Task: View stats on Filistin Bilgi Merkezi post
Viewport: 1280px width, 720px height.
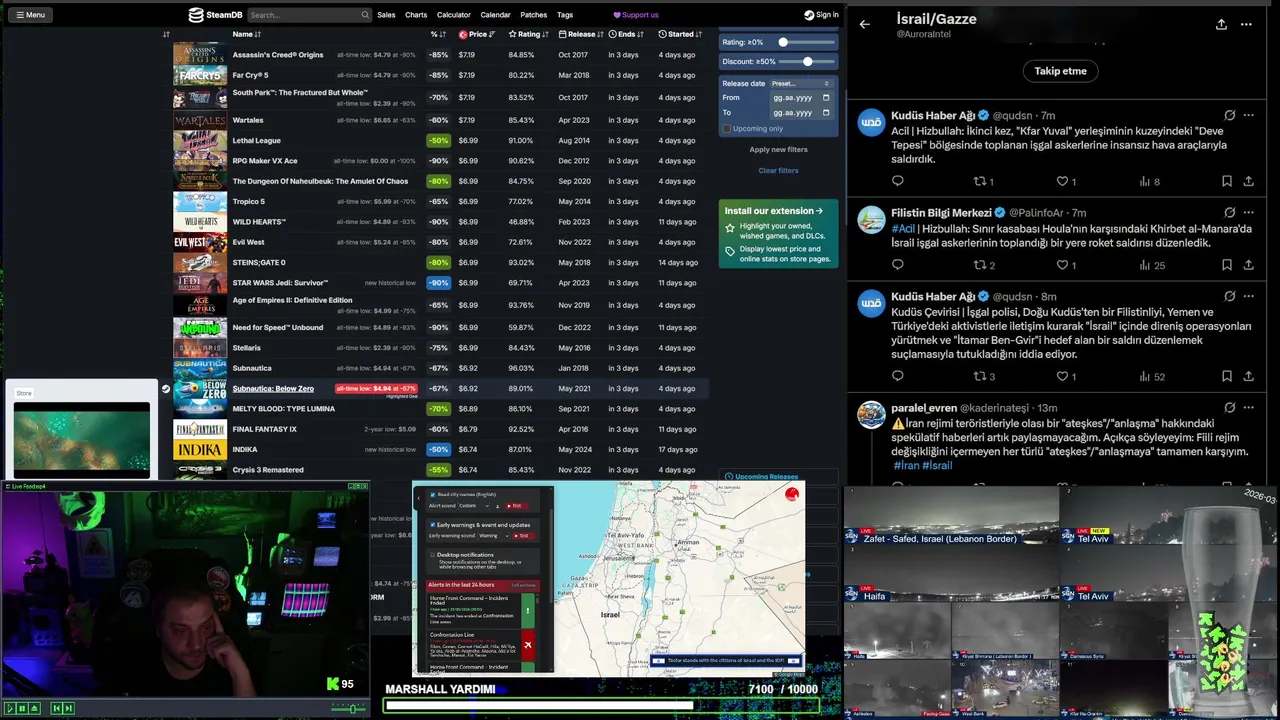Action: [1152, 265]
